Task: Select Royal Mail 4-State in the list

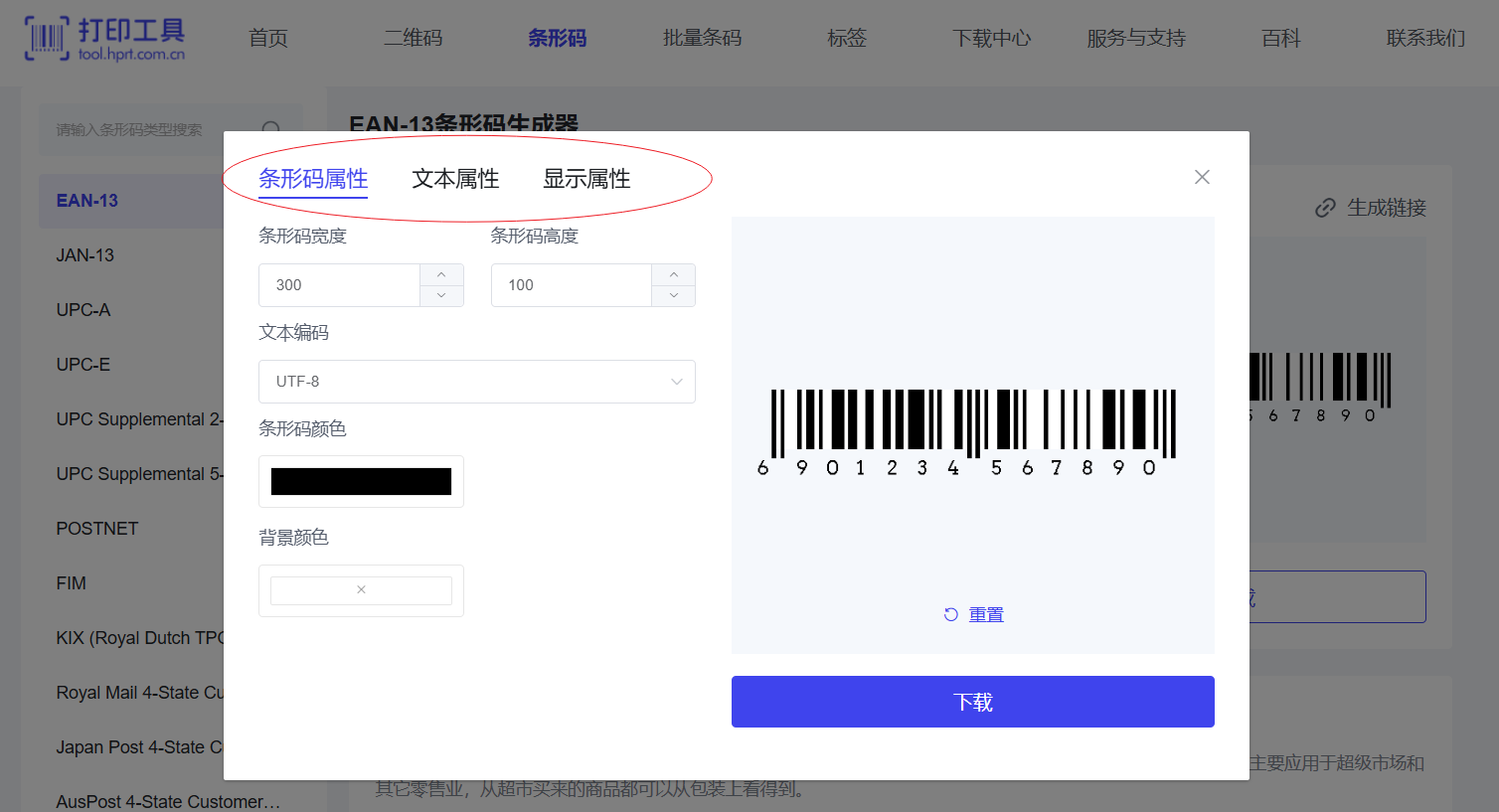Action: tap(139, 693)
